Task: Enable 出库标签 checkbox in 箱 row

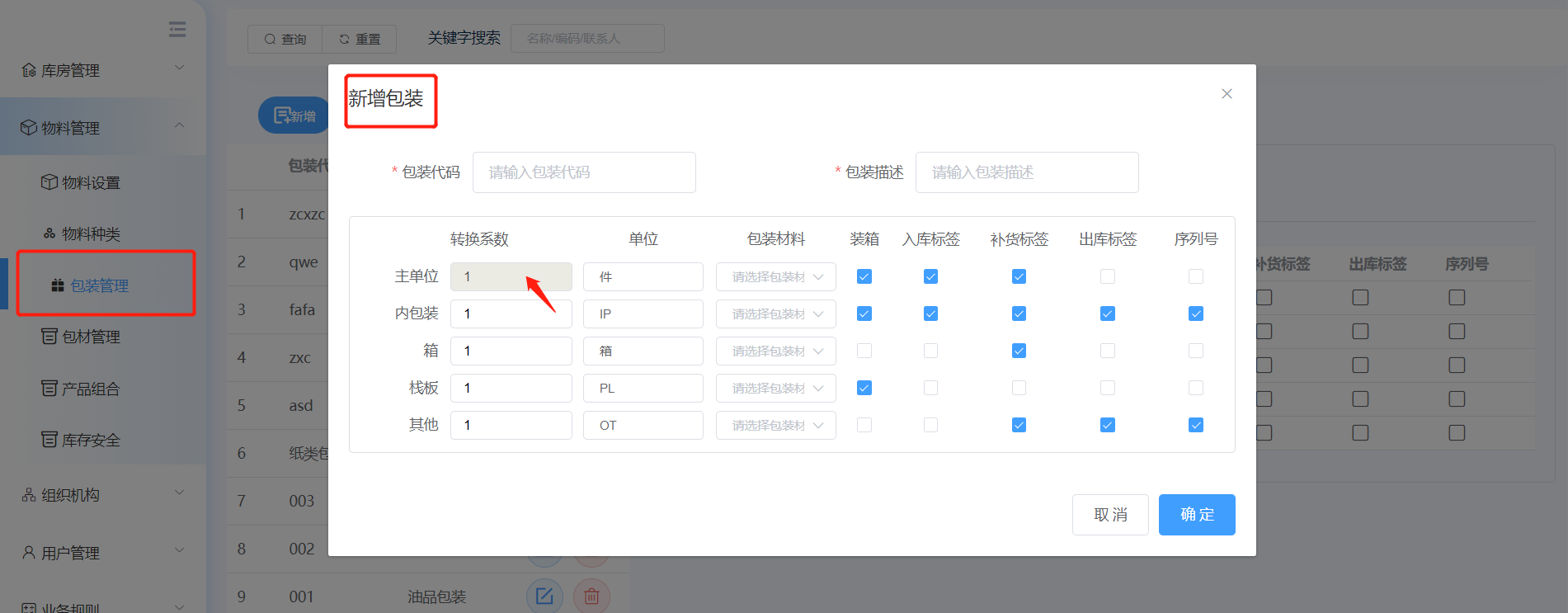Action: point(1107,351)
